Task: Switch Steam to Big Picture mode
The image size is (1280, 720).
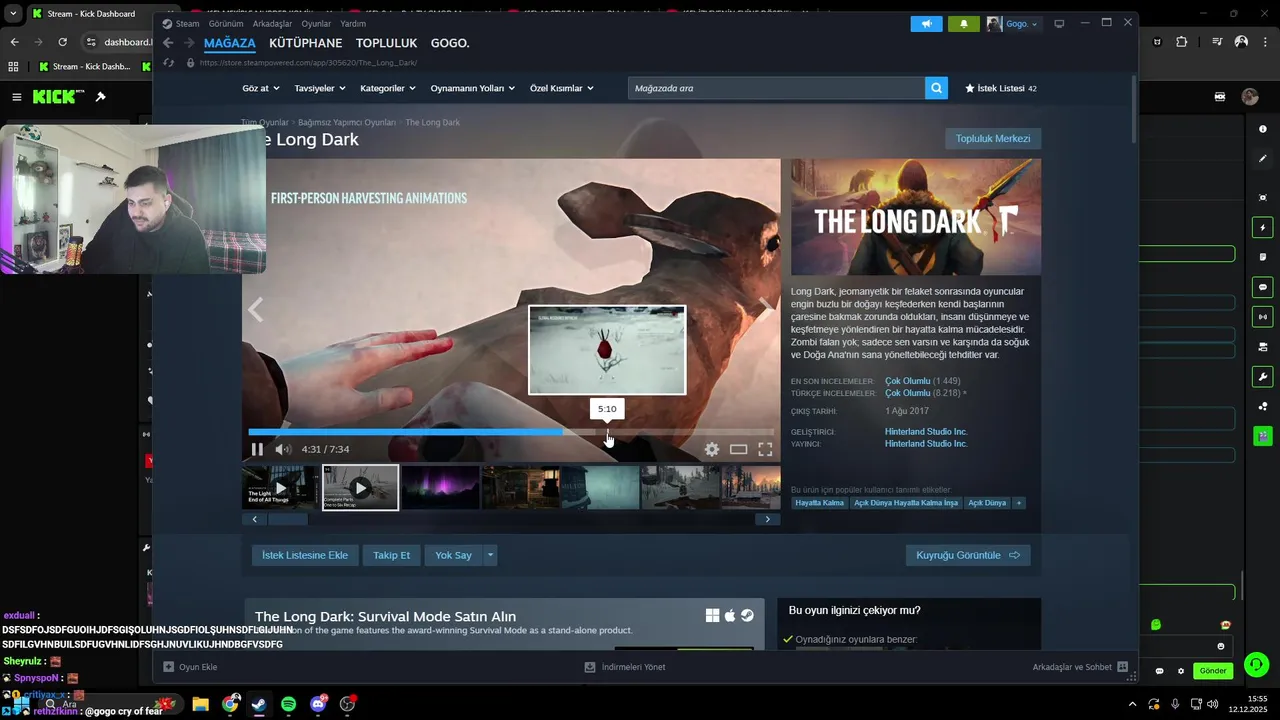Action: 1059,23
